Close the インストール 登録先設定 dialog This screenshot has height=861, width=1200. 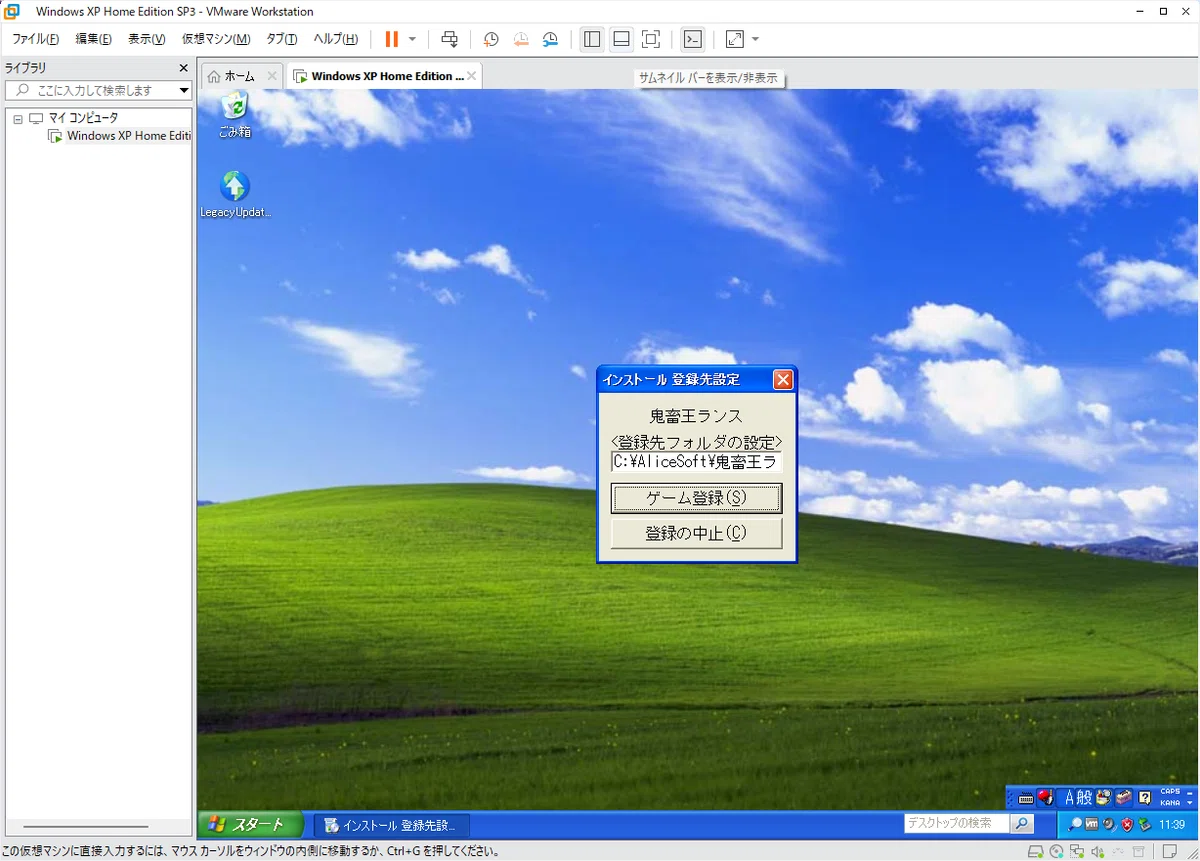click(783, 380)
